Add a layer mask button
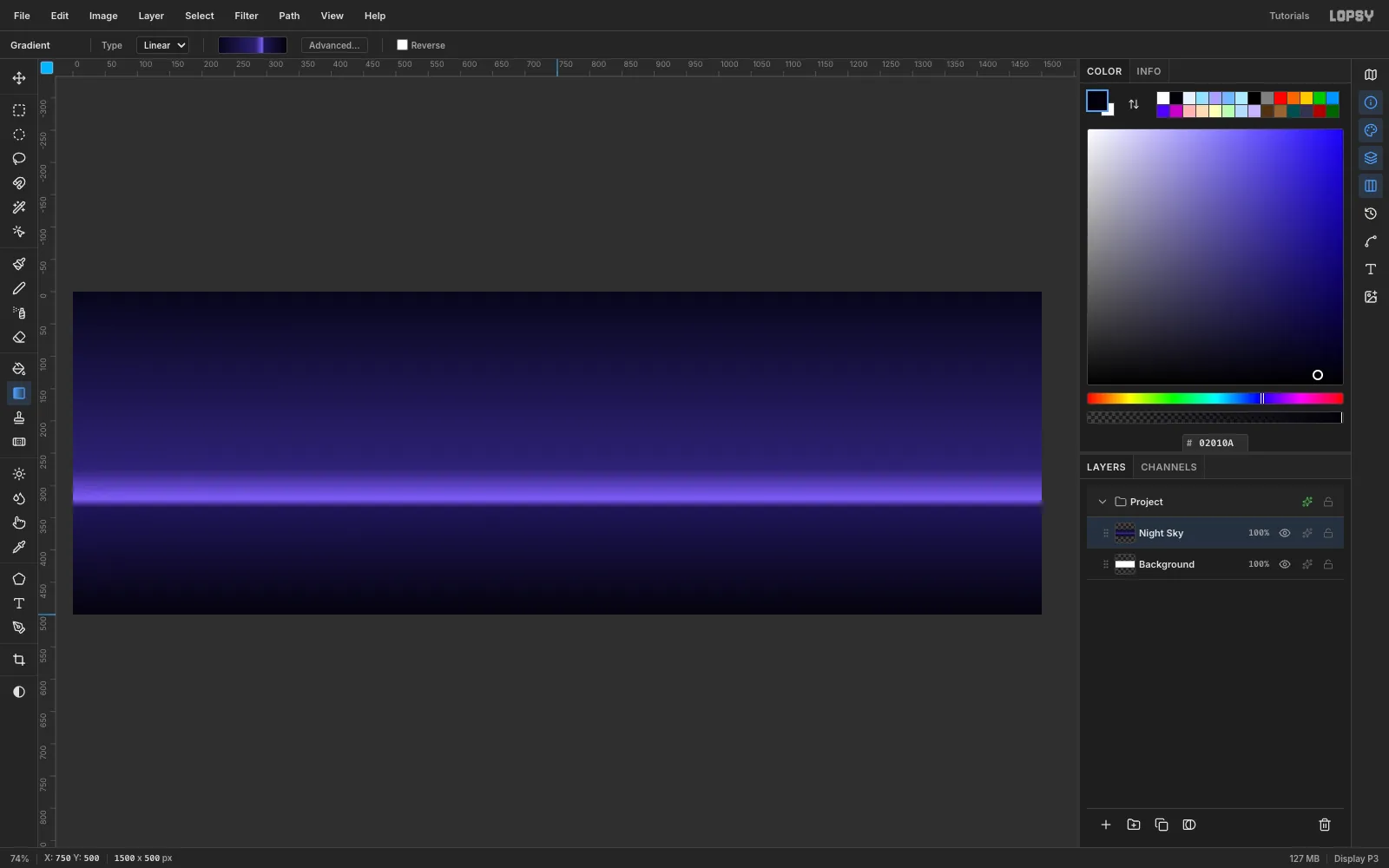 point(1189,825)
